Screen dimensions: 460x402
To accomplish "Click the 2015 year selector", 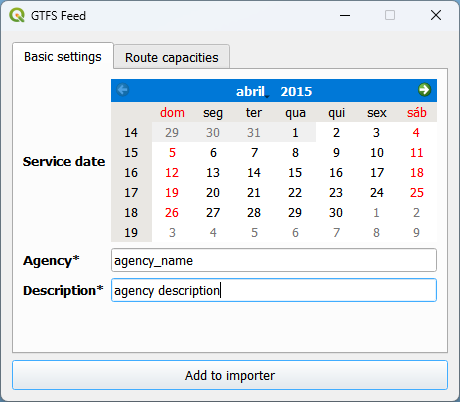I will pos(296,91).
